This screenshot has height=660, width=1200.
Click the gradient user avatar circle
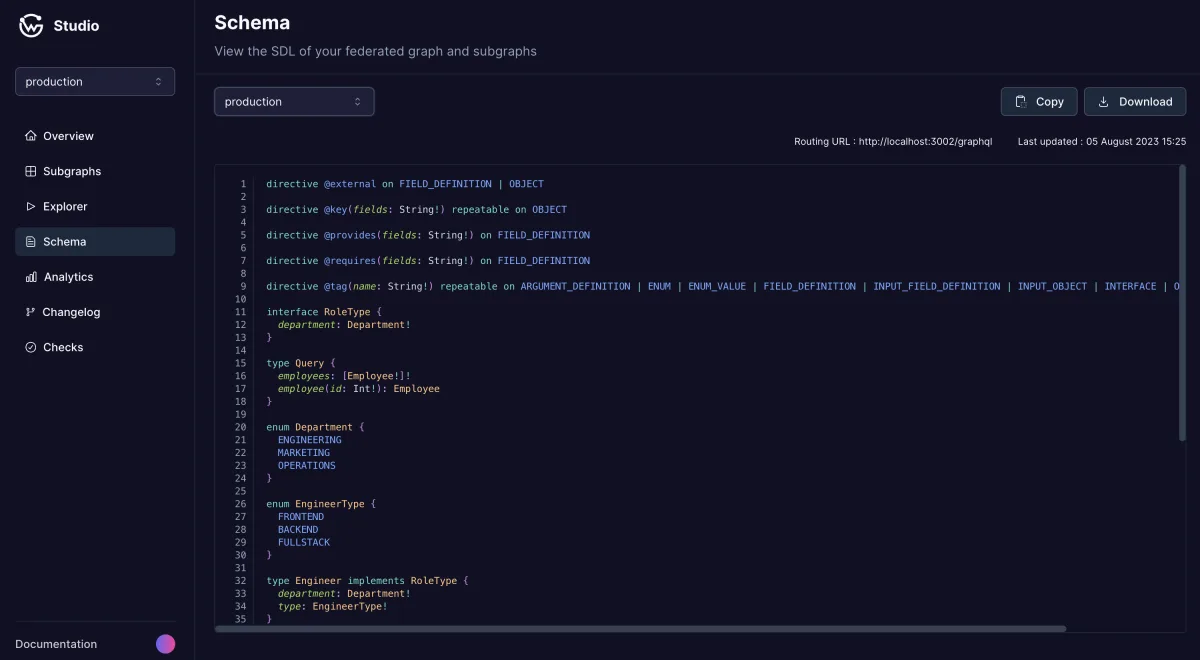pyautogui.click(x=166, y=644)
